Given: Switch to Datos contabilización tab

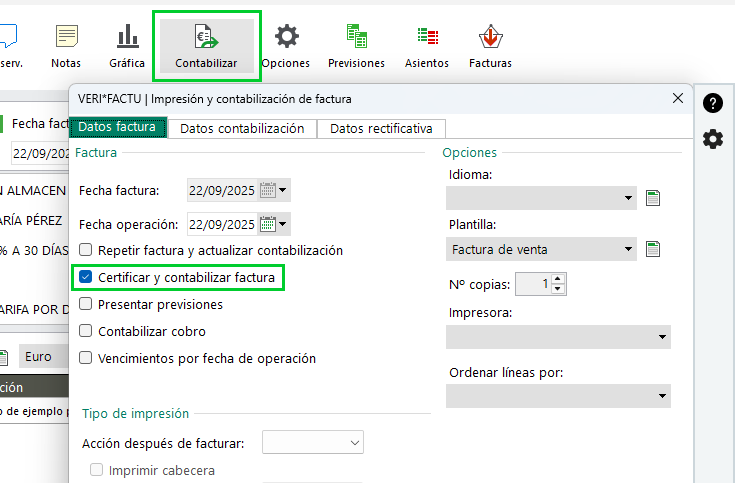Looking at the screenshot, I should [242, 128].
